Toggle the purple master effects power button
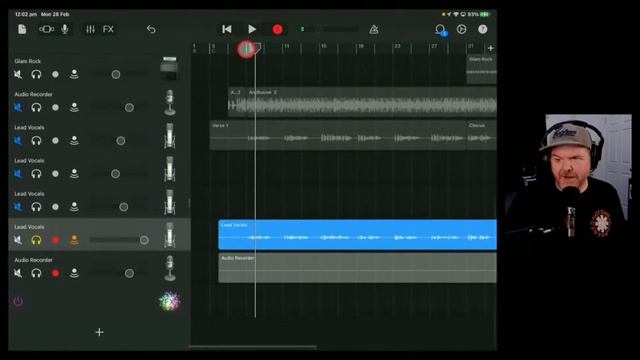 pyautogui.click(x=18, y=301)
